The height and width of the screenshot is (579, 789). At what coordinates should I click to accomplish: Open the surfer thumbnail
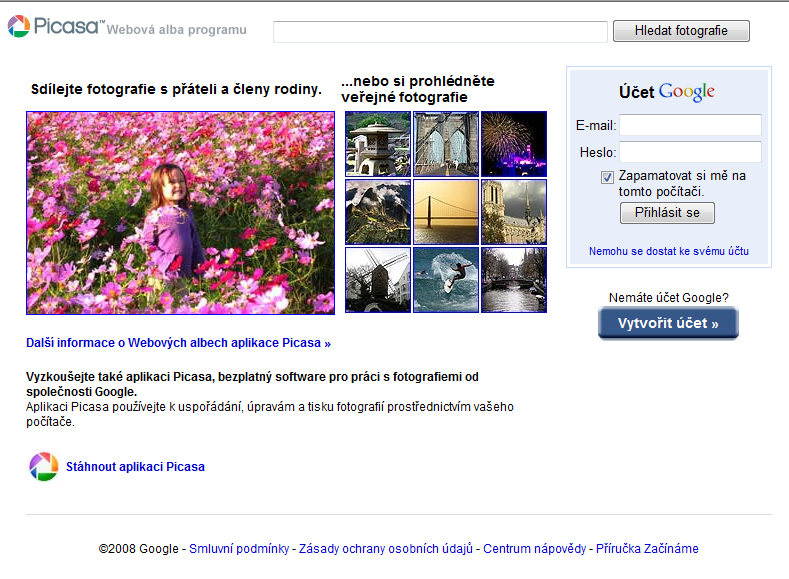pyautogui.click(x=446, y=280)
